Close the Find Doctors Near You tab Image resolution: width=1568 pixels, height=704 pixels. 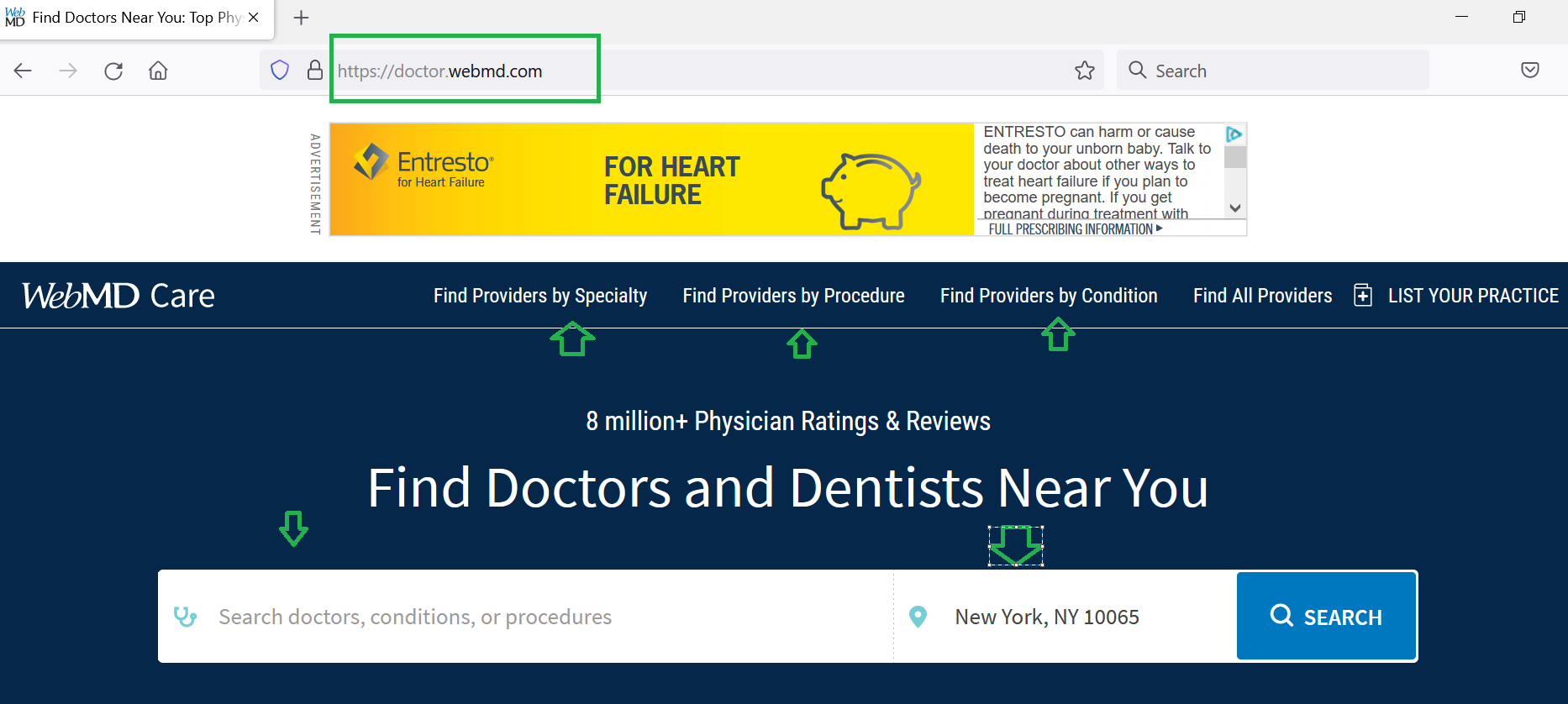tap(254, 18)
